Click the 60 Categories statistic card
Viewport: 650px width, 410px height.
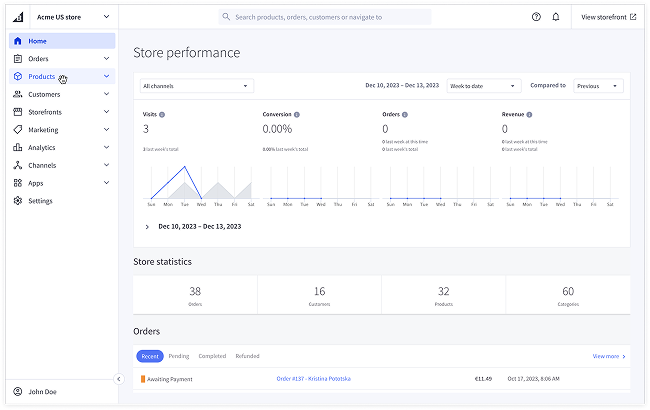point(568,295)
